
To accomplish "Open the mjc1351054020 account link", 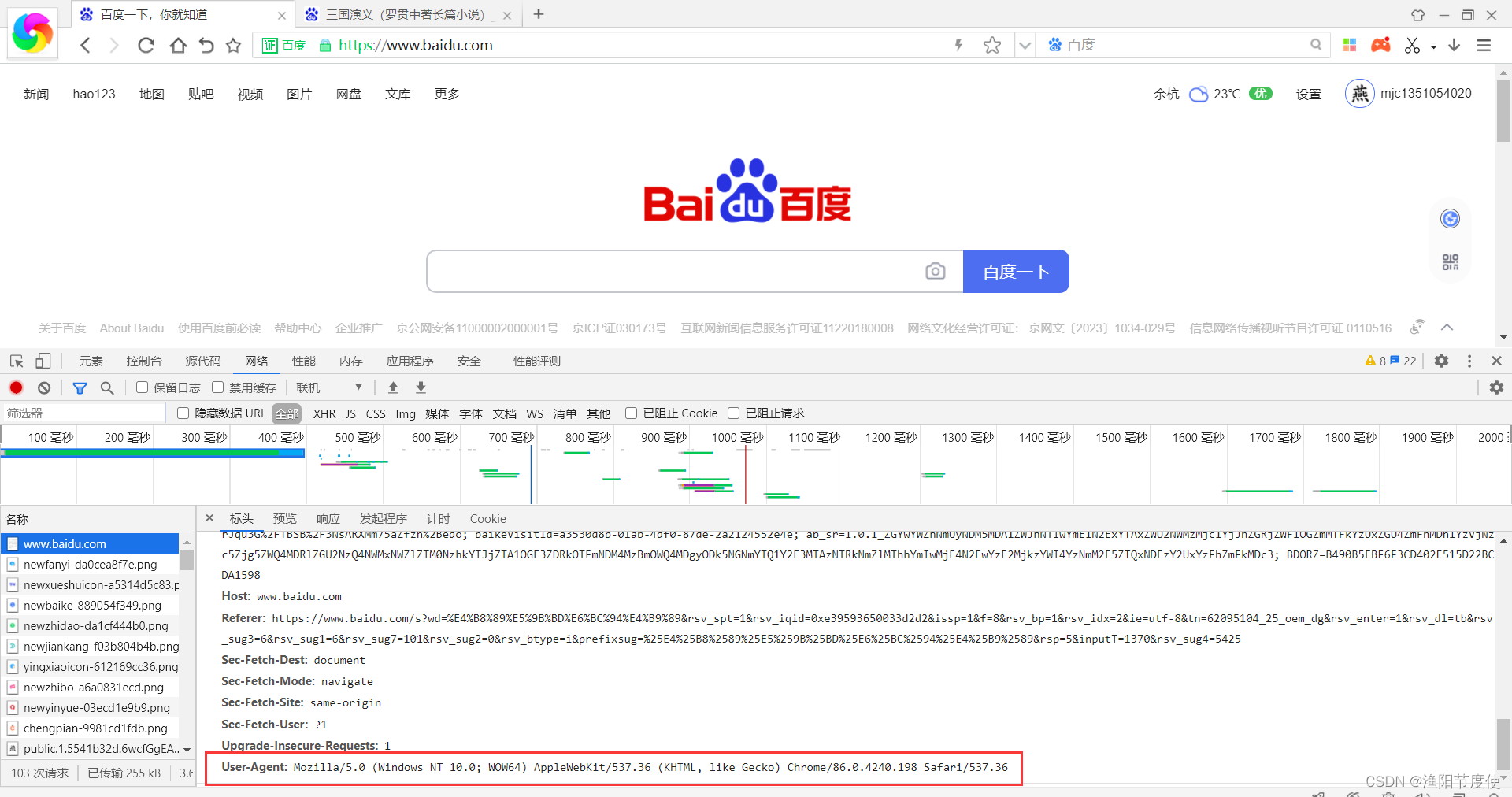I will (1425, 94).
